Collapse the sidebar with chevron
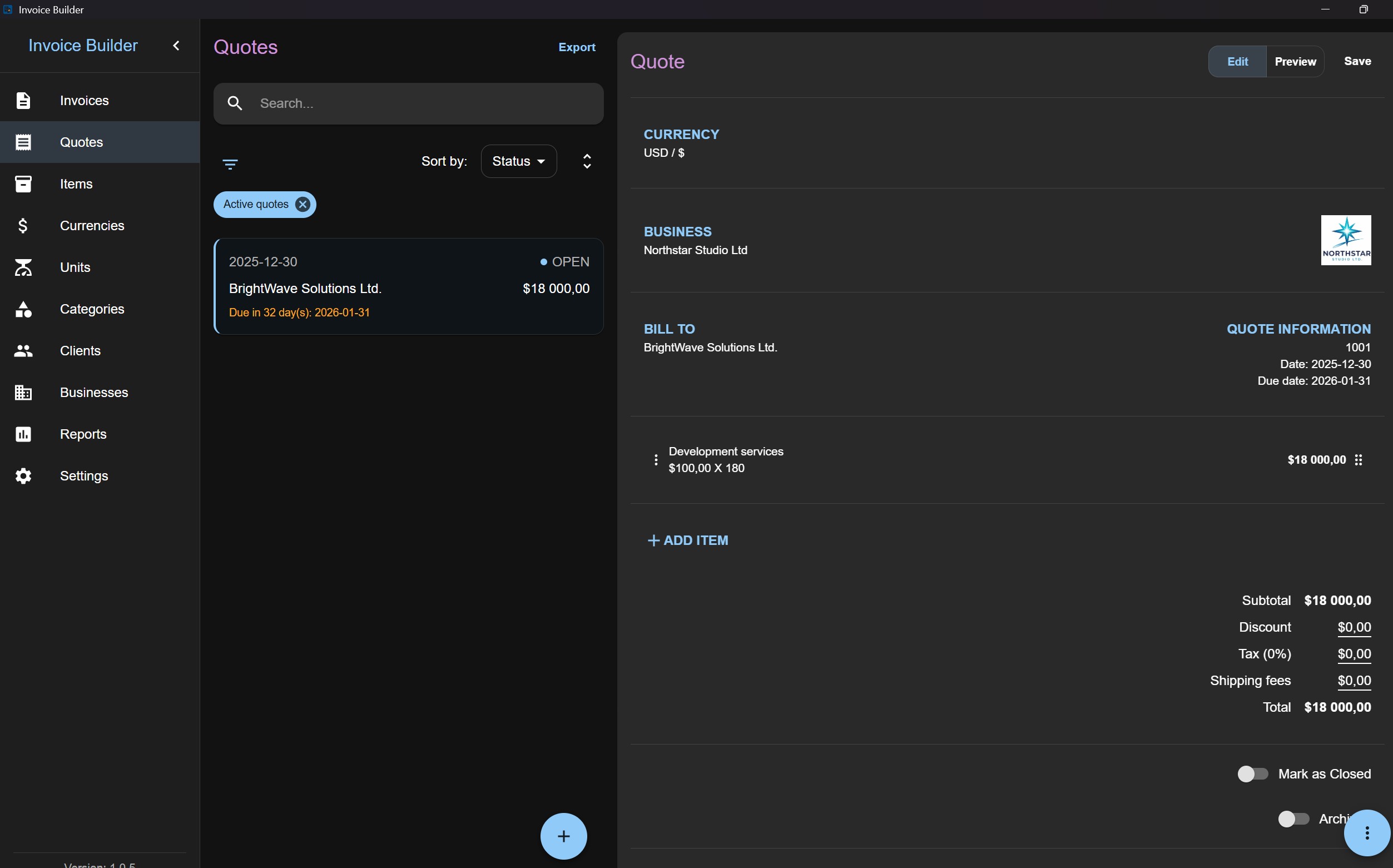 click(x=177, y=46)
